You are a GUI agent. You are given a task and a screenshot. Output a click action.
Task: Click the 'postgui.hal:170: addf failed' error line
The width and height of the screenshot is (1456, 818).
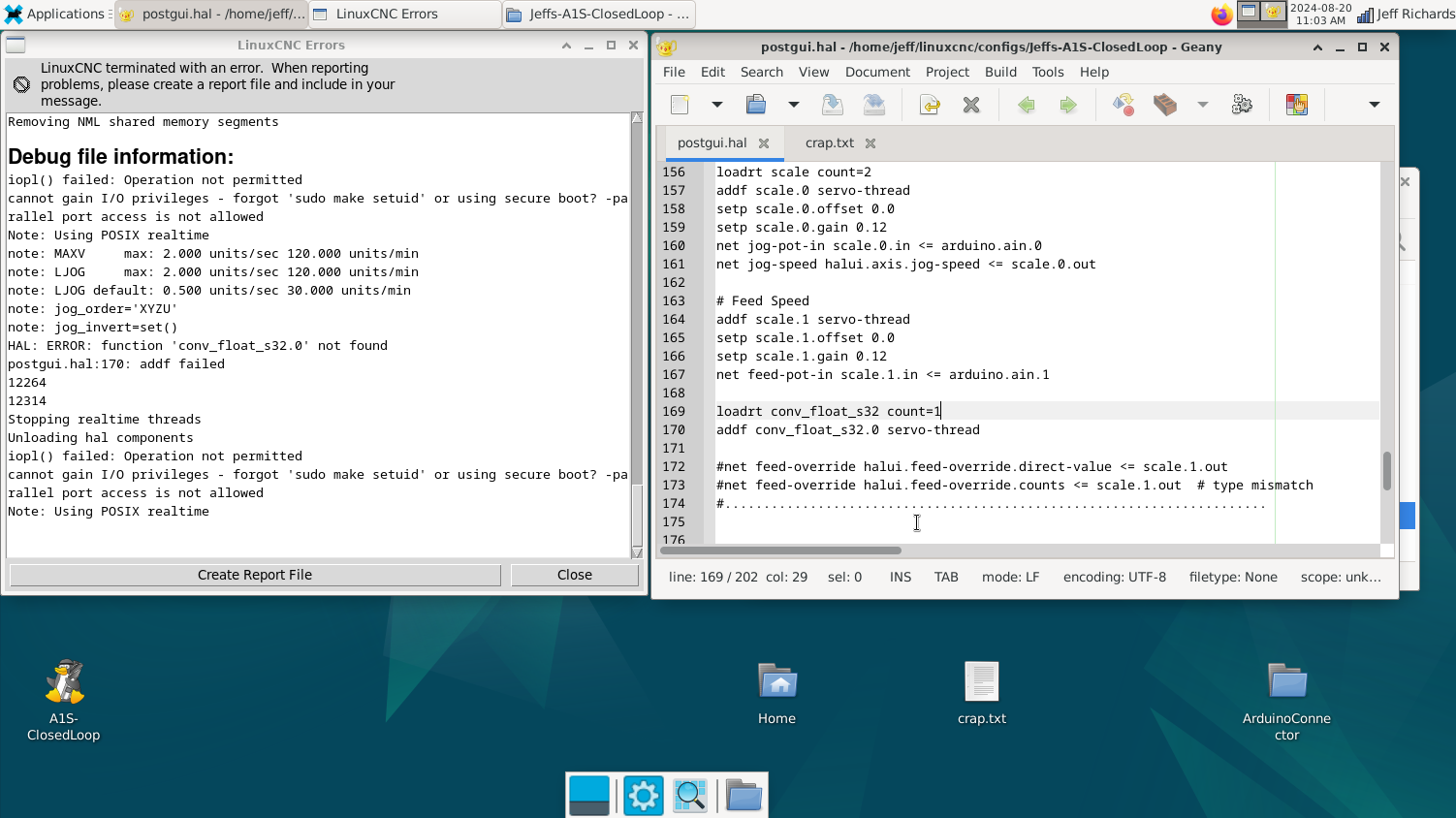point(116,364)
